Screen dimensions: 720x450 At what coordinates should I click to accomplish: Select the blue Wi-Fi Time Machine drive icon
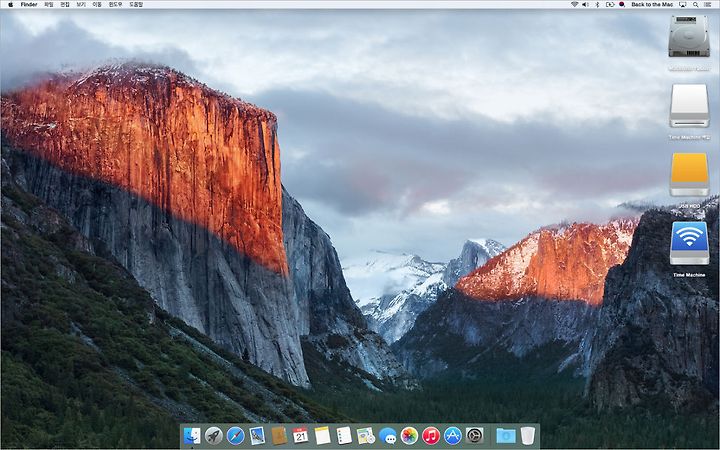point(689,243)
